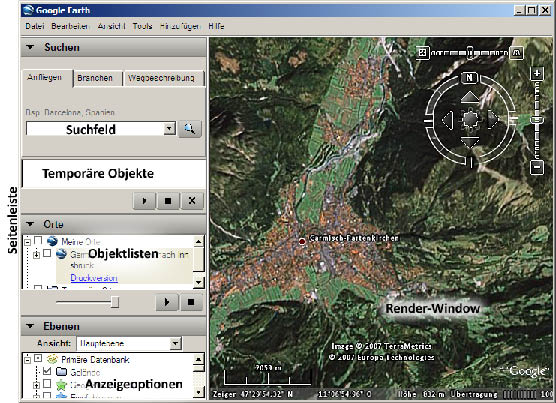Collapse the Meine Orte tree node

27,242
